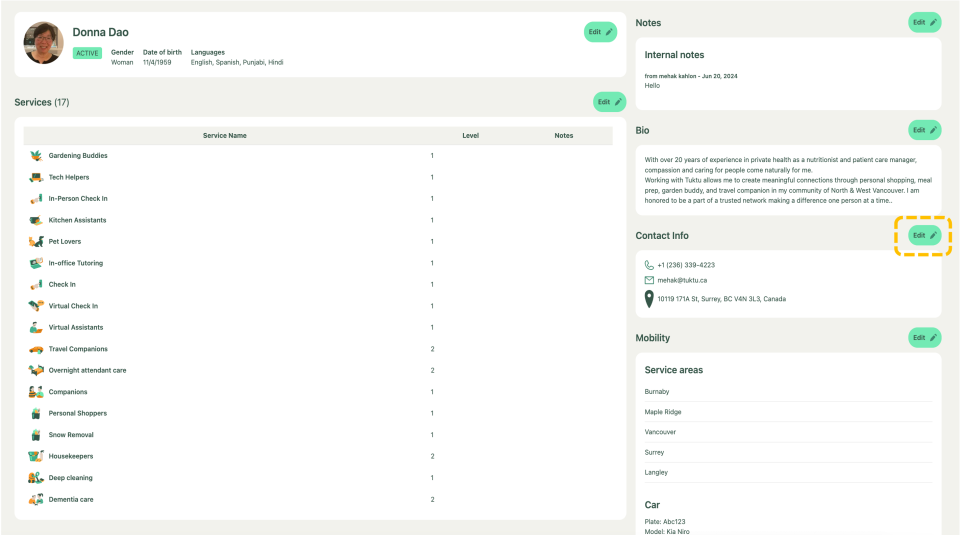Click the Gardening Buddies service icon
The height and width of the screenshot is (535, 960).
pos(36,156)
